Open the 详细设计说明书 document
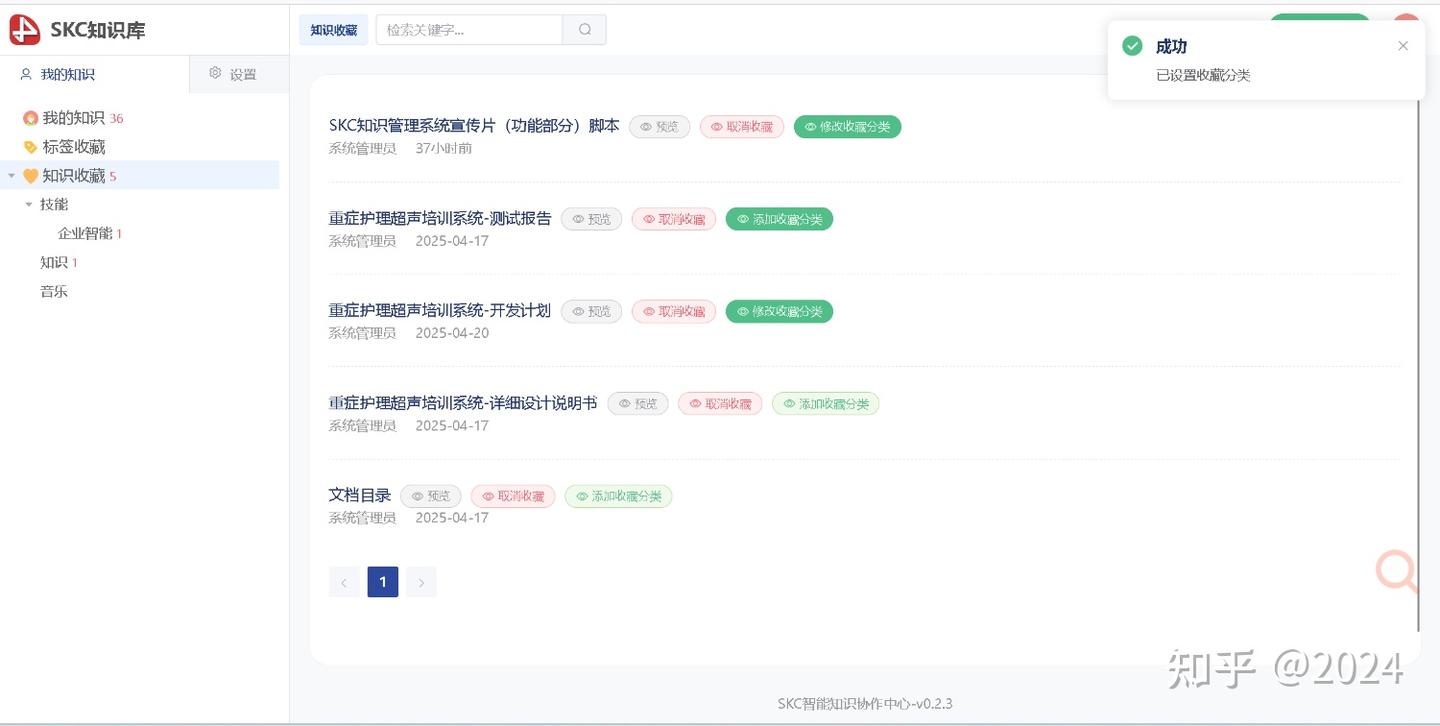This screenshot has height=726, width=1440. [x=463, y=403]
